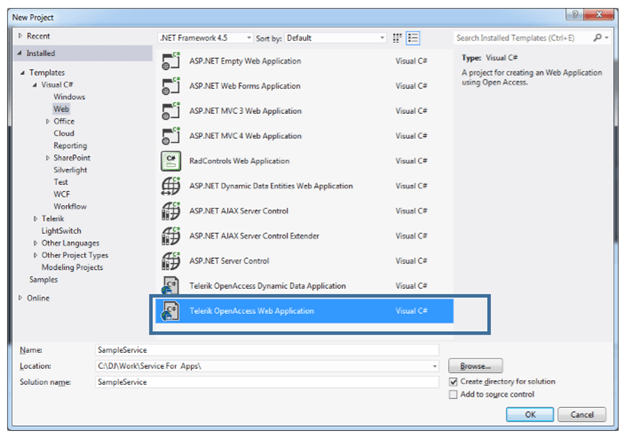Expand the SharePoint tree node
The width and height of the screenshot is (624, 438).
point(47,158)
